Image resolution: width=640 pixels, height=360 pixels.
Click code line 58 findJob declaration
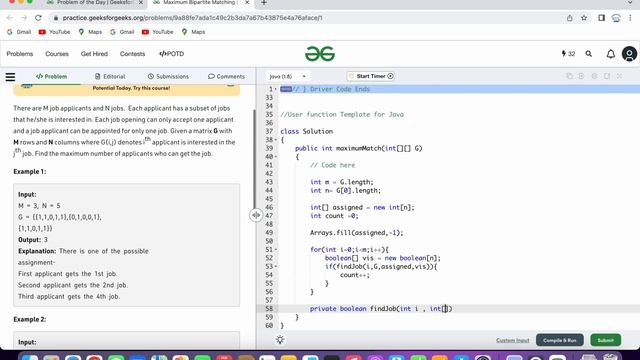[381, 309]
